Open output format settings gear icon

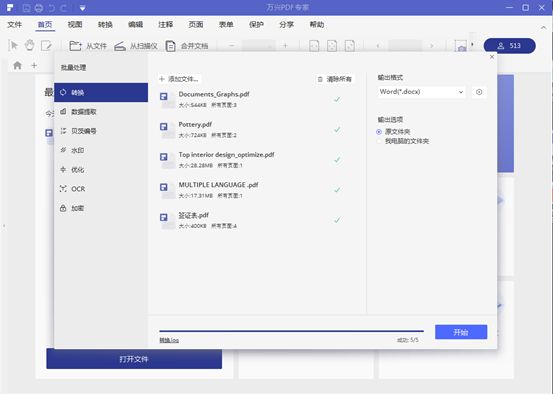[x=479, y=92]
